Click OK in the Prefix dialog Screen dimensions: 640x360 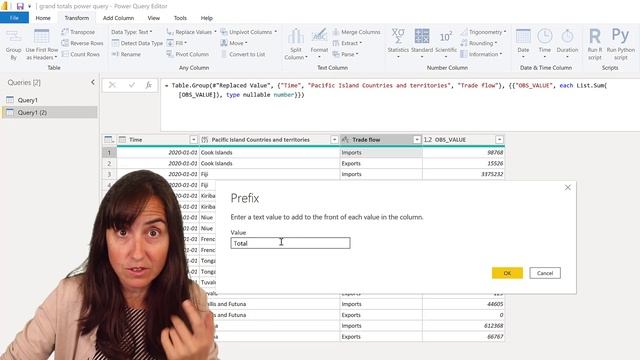(x=507, y=273)
